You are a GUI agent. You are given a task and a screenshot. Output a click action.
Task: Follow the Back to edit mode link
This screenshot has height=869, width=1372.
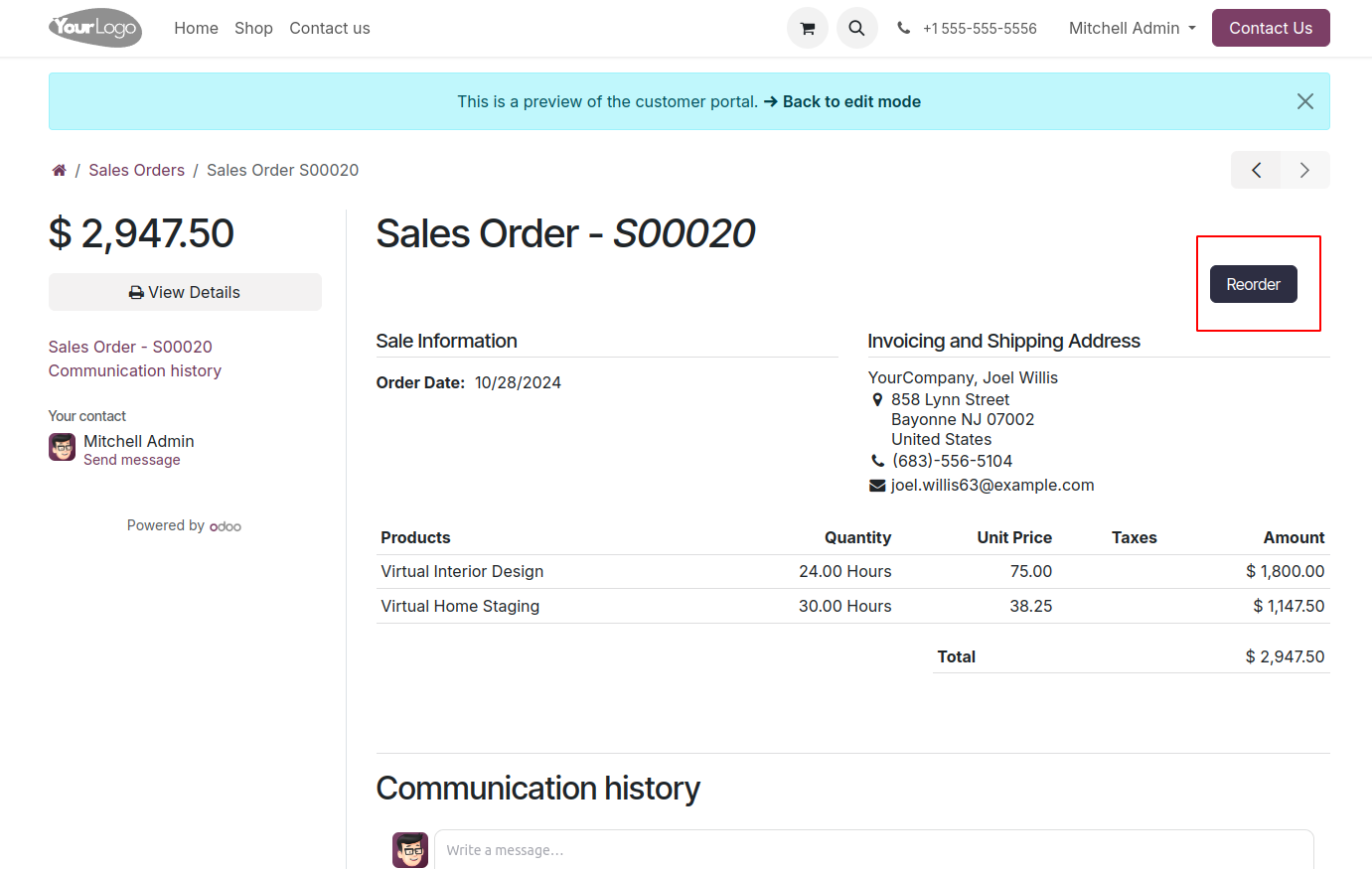[x=842, y=101]
